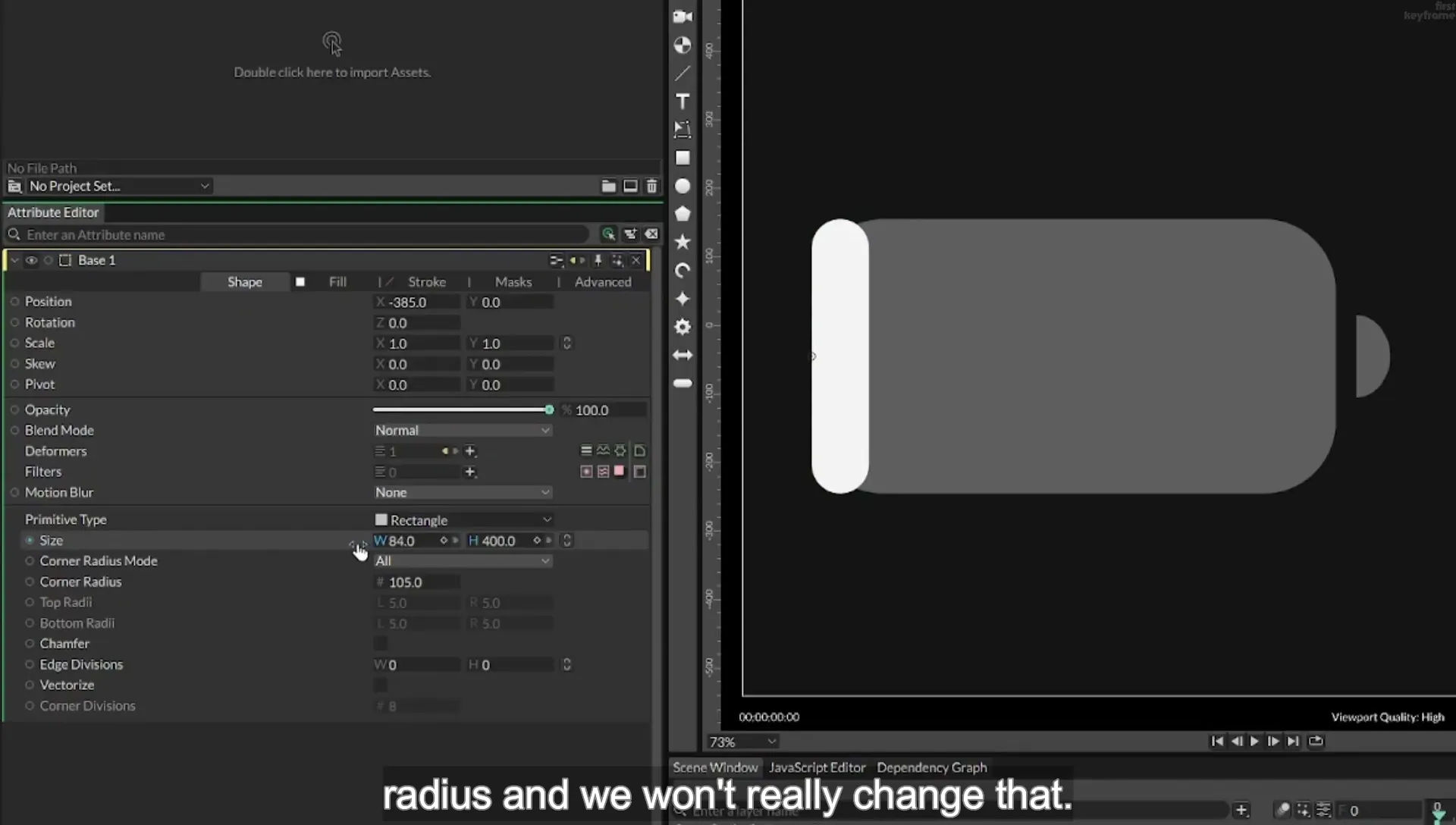Open the Motion Blur dropdown

pyautogui.click(x=463, y=493)
